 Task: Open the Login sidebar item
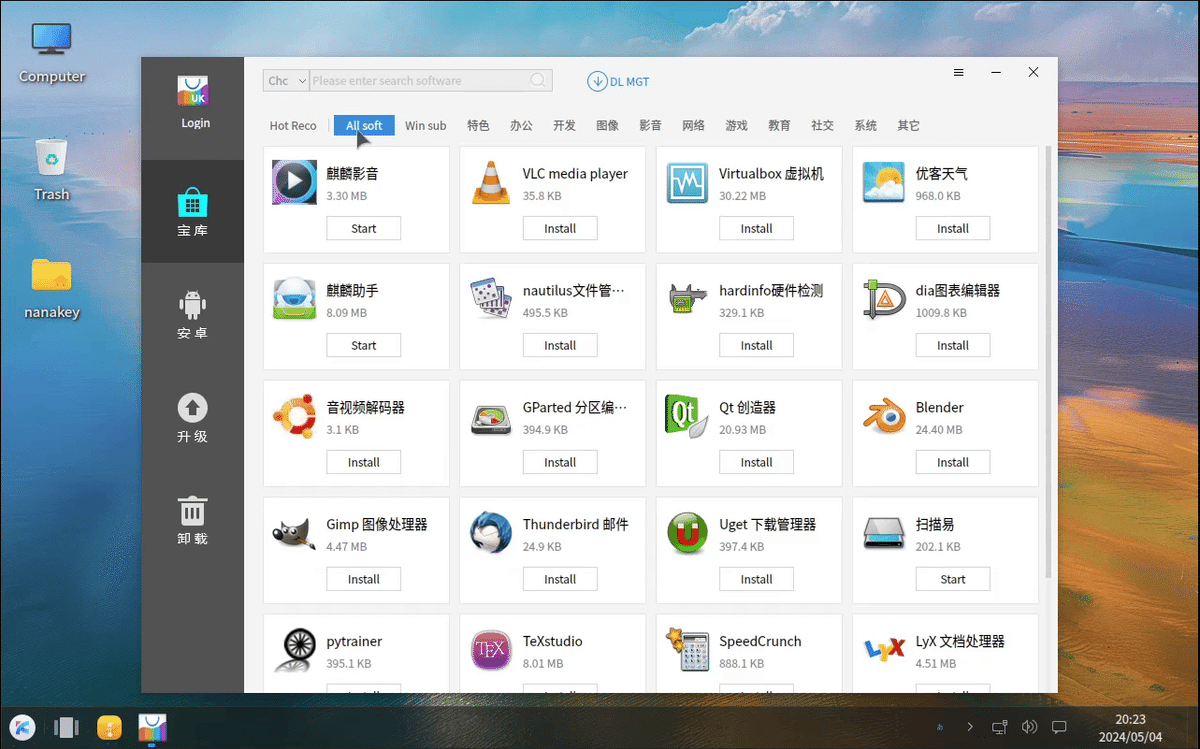[193, 103]
